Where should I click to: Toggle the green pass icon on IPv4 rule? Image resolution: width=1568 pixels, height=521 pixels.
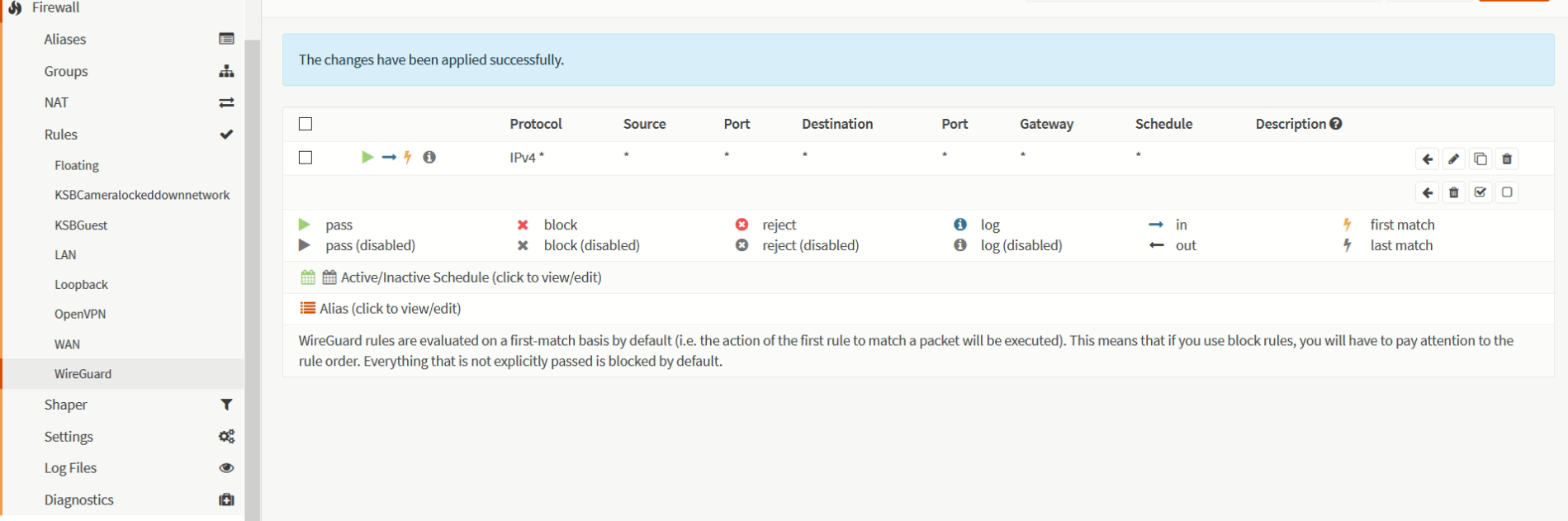point(367,157)
